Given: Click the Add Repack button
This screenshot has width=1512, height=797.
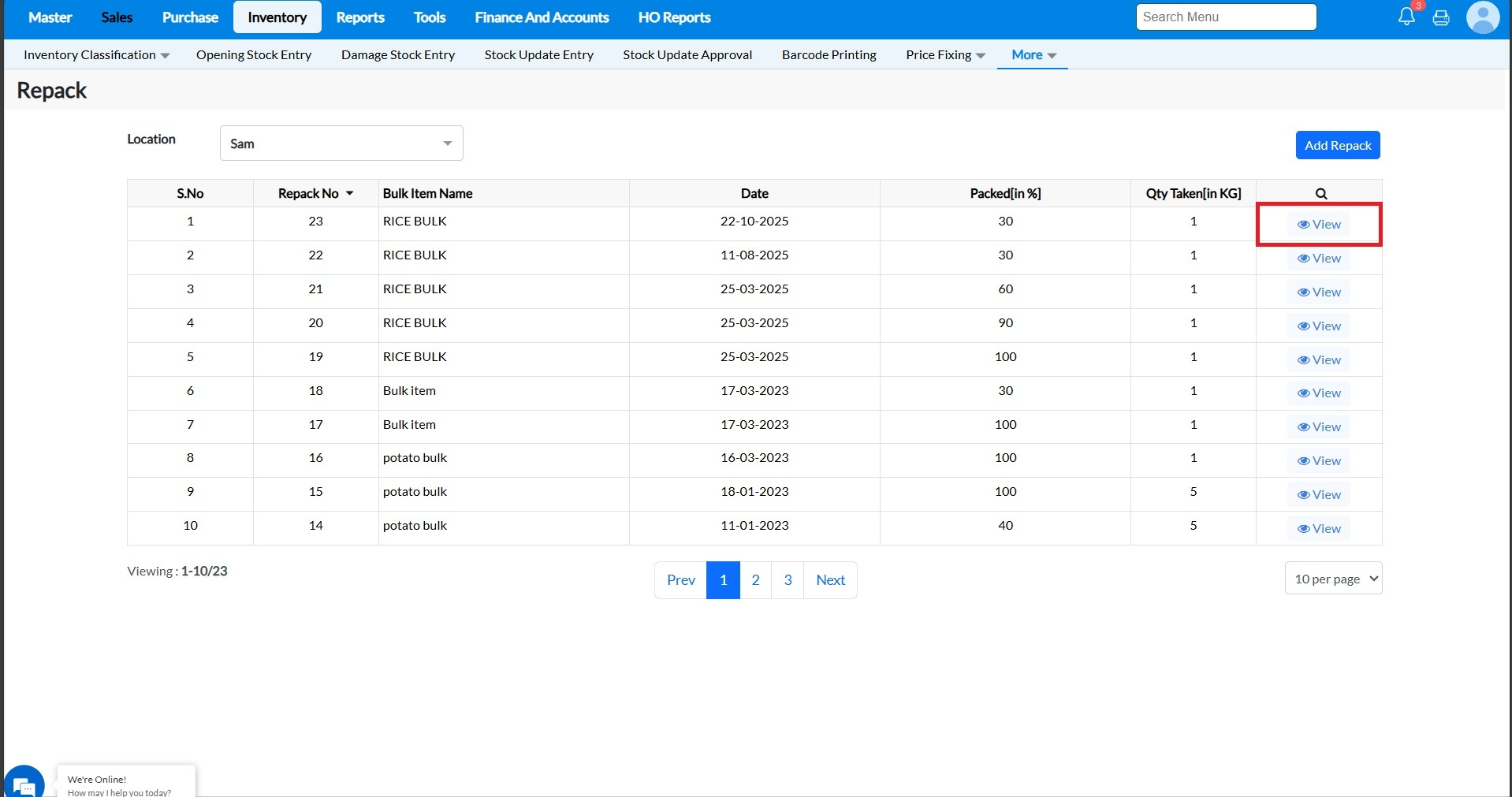Looking at the screenshot, I should click(x=1337, y=145).
